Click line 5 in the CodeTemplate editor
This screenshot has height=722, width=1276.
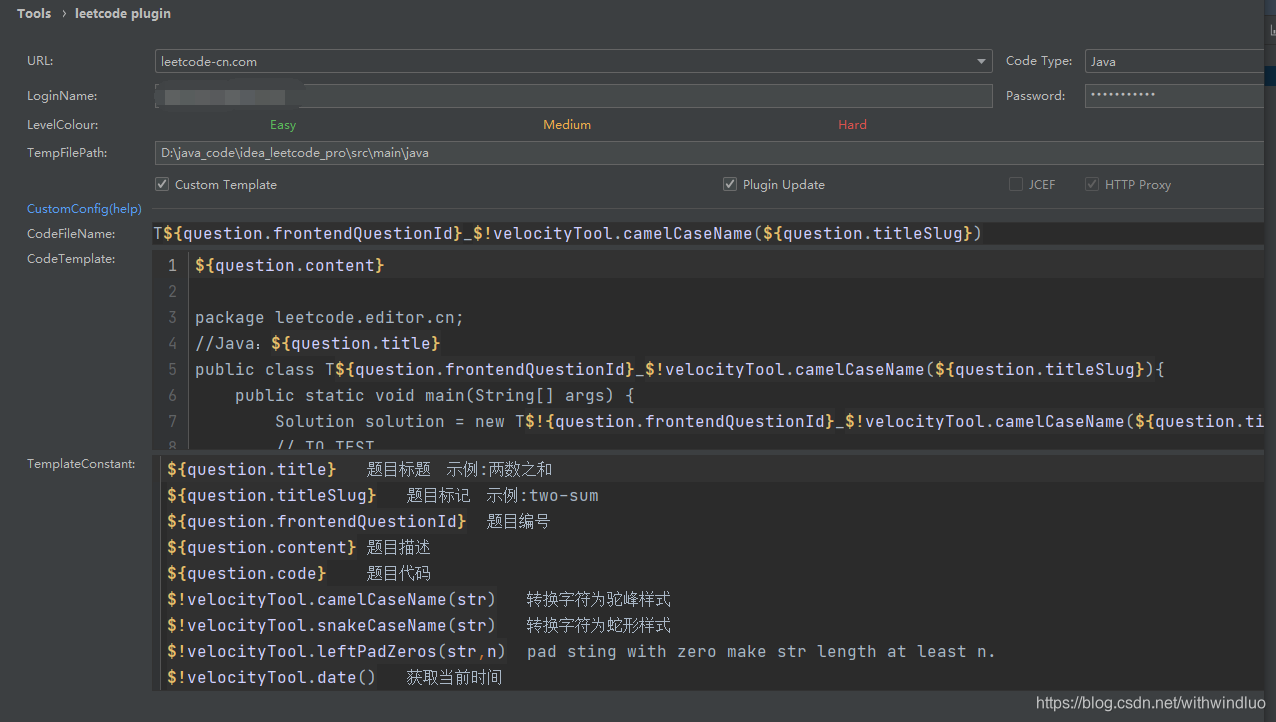[x=600, y=369]
